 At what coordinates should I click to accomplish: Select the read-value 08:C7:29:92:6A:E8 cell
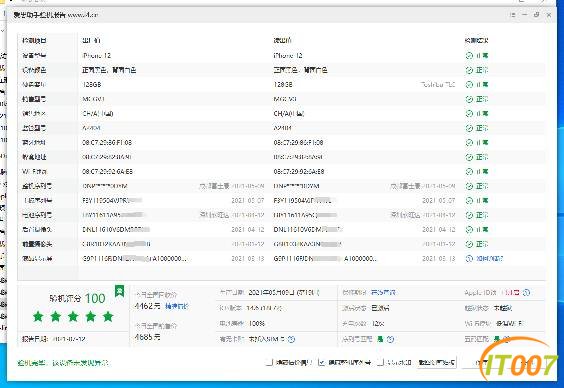299,172
